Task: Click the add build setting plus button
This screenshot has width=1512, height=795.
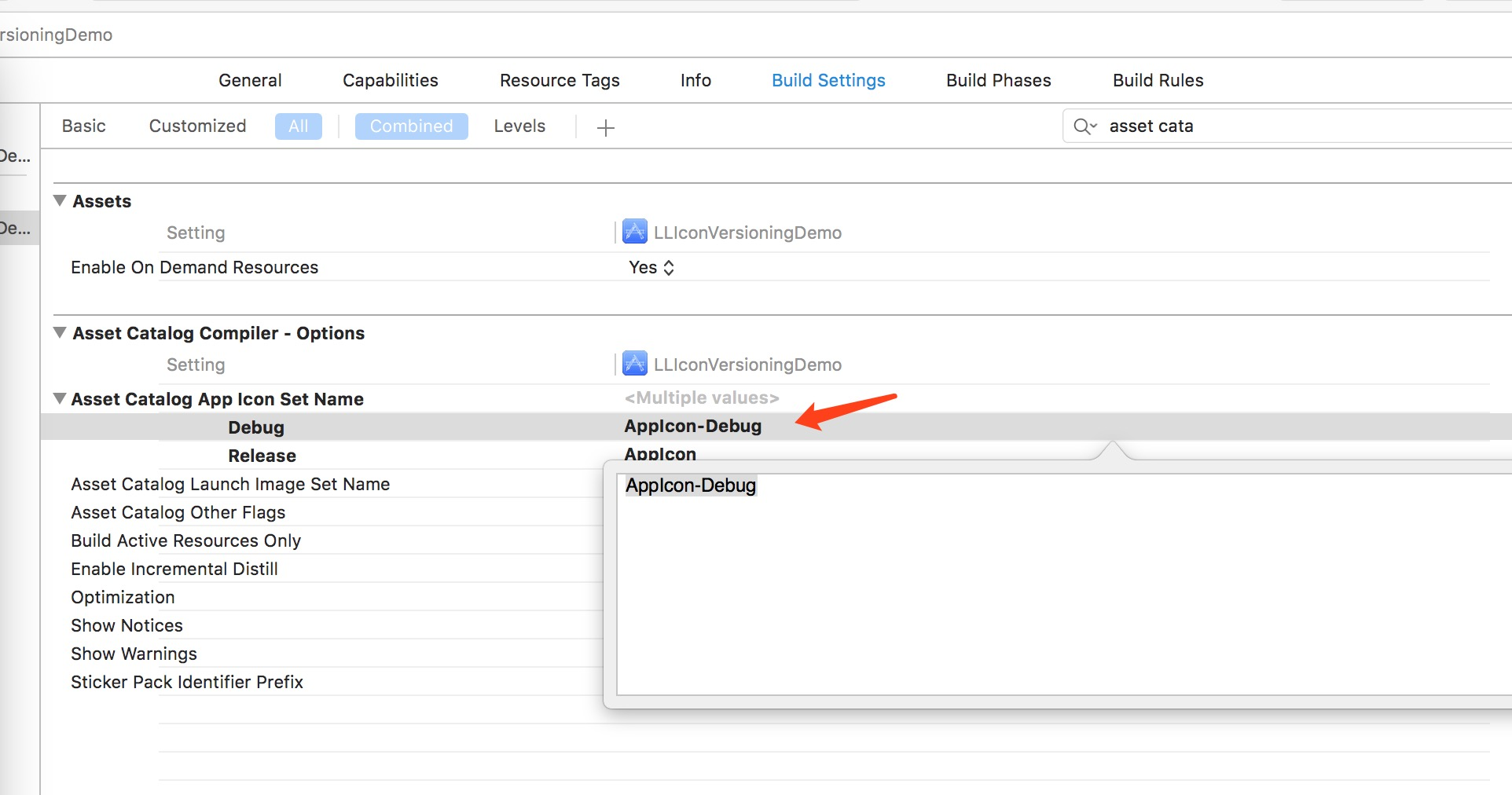Action: click(605, 127)
